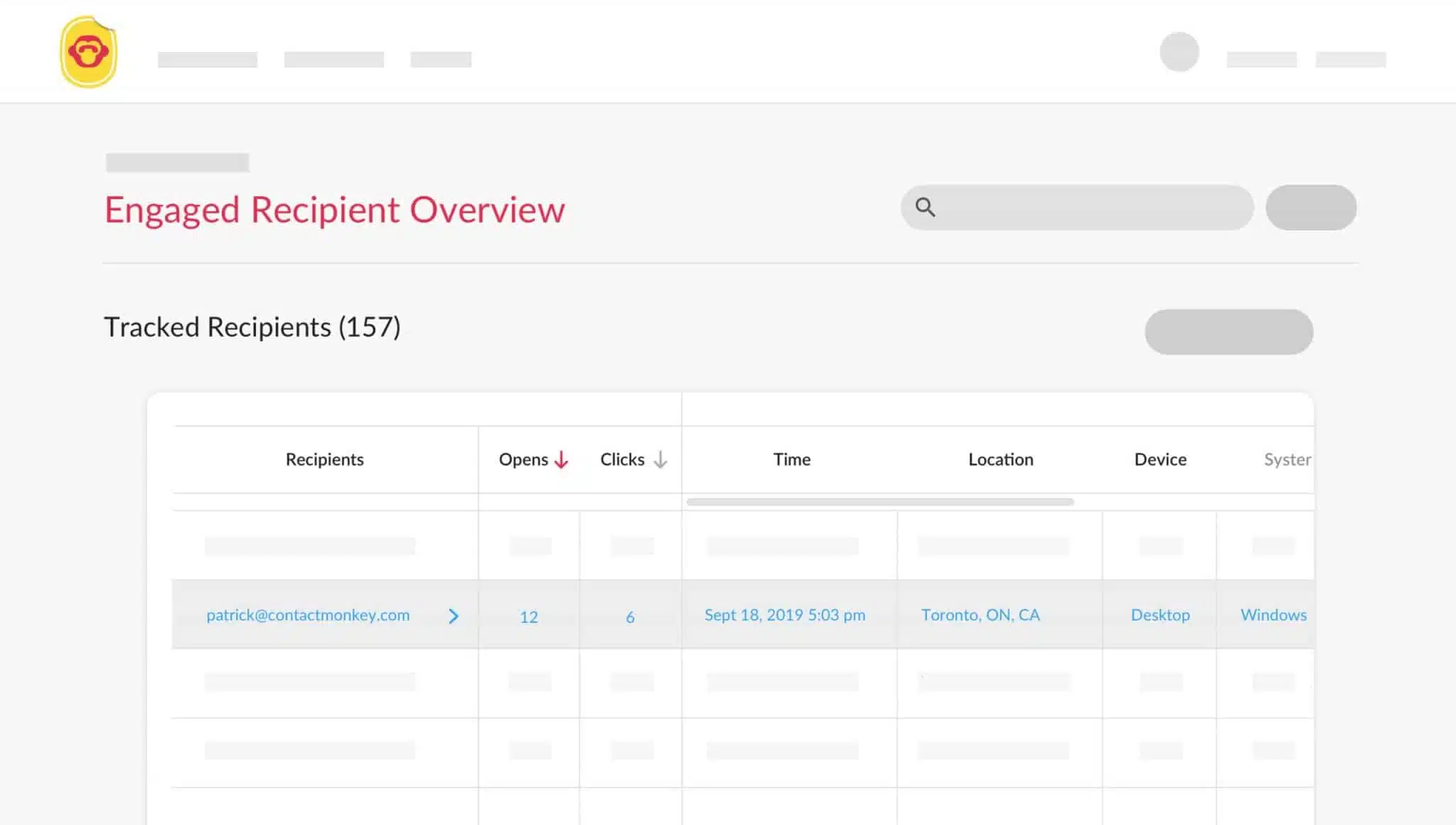Select the third, shortest navigation menu placeholder
1456x825 pixels.
tap(441, 60)
